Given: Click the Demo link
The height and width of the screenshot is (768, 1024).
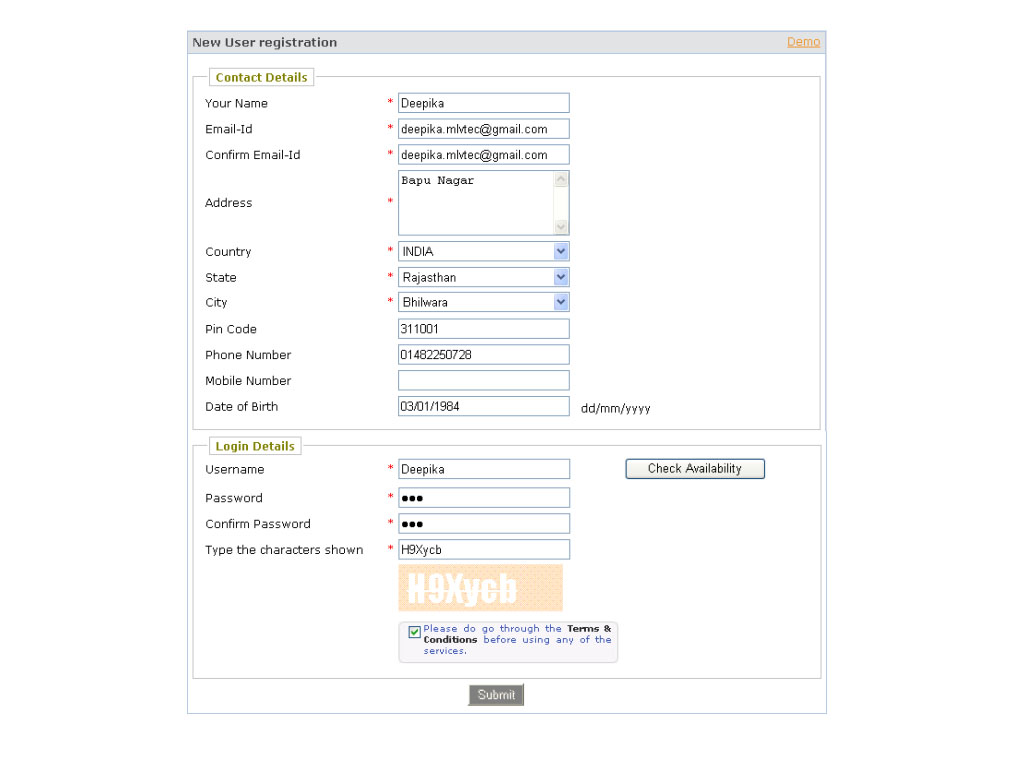Looking at the screenshot, I should click(803, 42).
